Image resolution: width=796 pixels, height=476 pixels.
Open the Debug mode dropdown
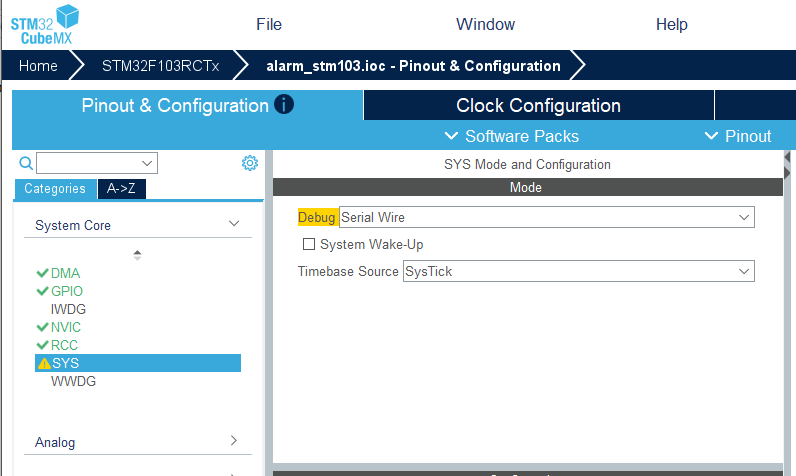[x=547, y=217]
